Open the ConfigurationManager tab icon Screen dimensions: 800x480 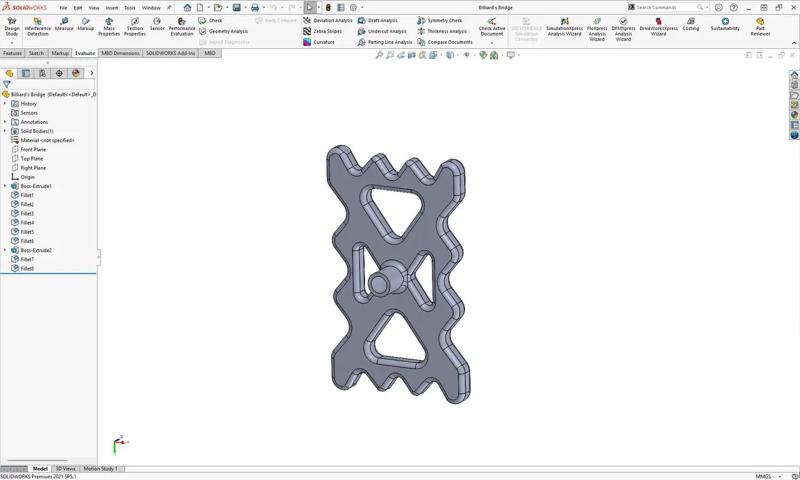point(42,73)
